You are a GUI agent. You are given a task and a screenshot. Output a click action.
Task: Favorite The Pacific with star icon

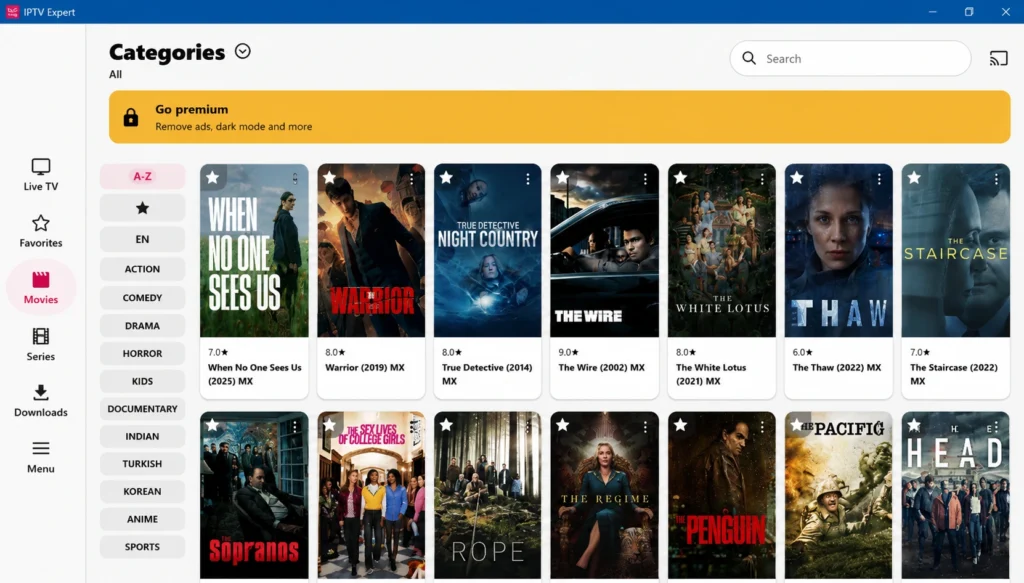pos(797,425)
